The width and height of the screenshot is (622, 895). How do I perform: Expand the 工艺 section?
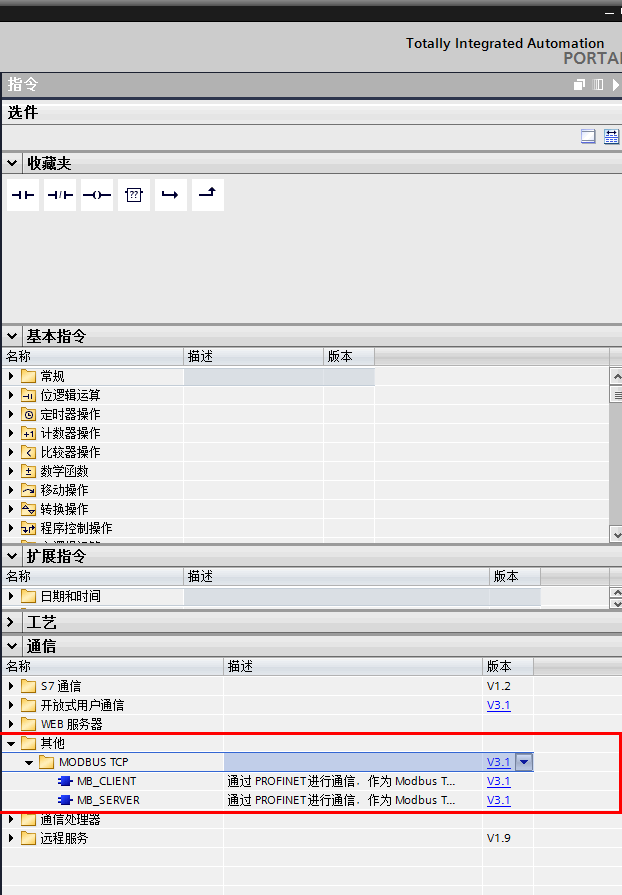(x=10, y=622)
